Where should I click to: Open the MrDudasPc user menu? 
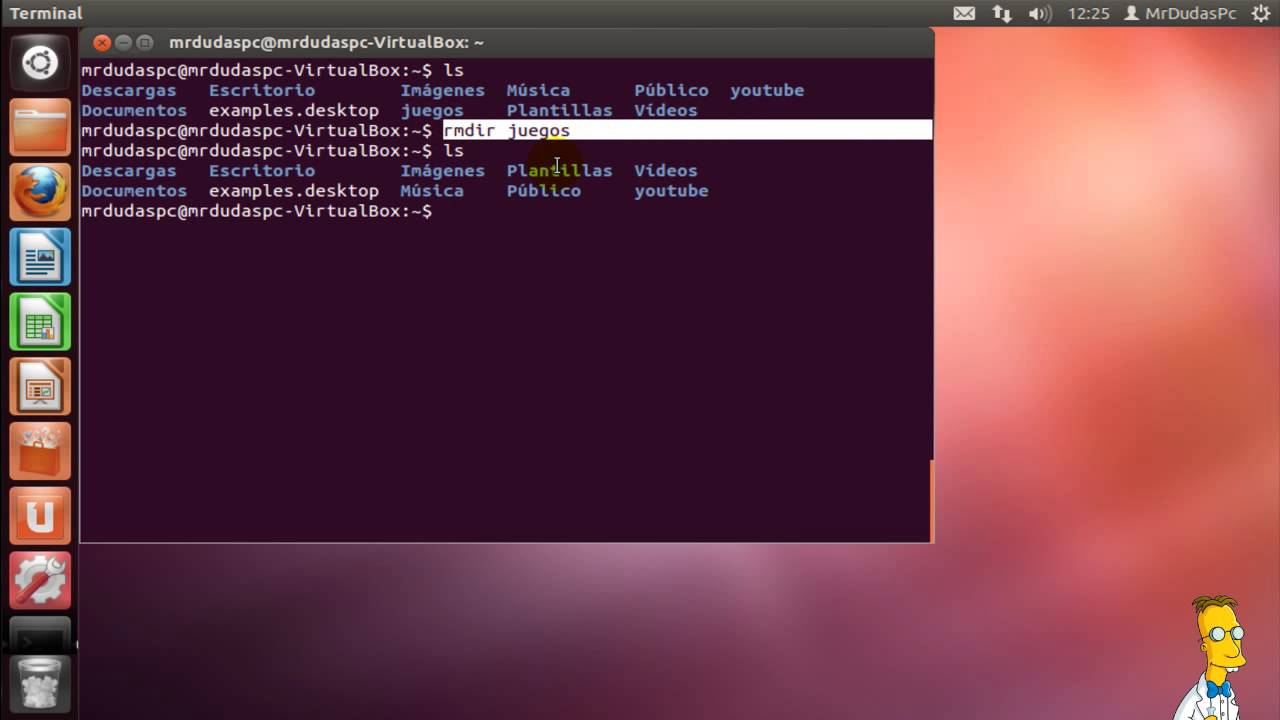pyautogui.click(x=1180, y=13)
